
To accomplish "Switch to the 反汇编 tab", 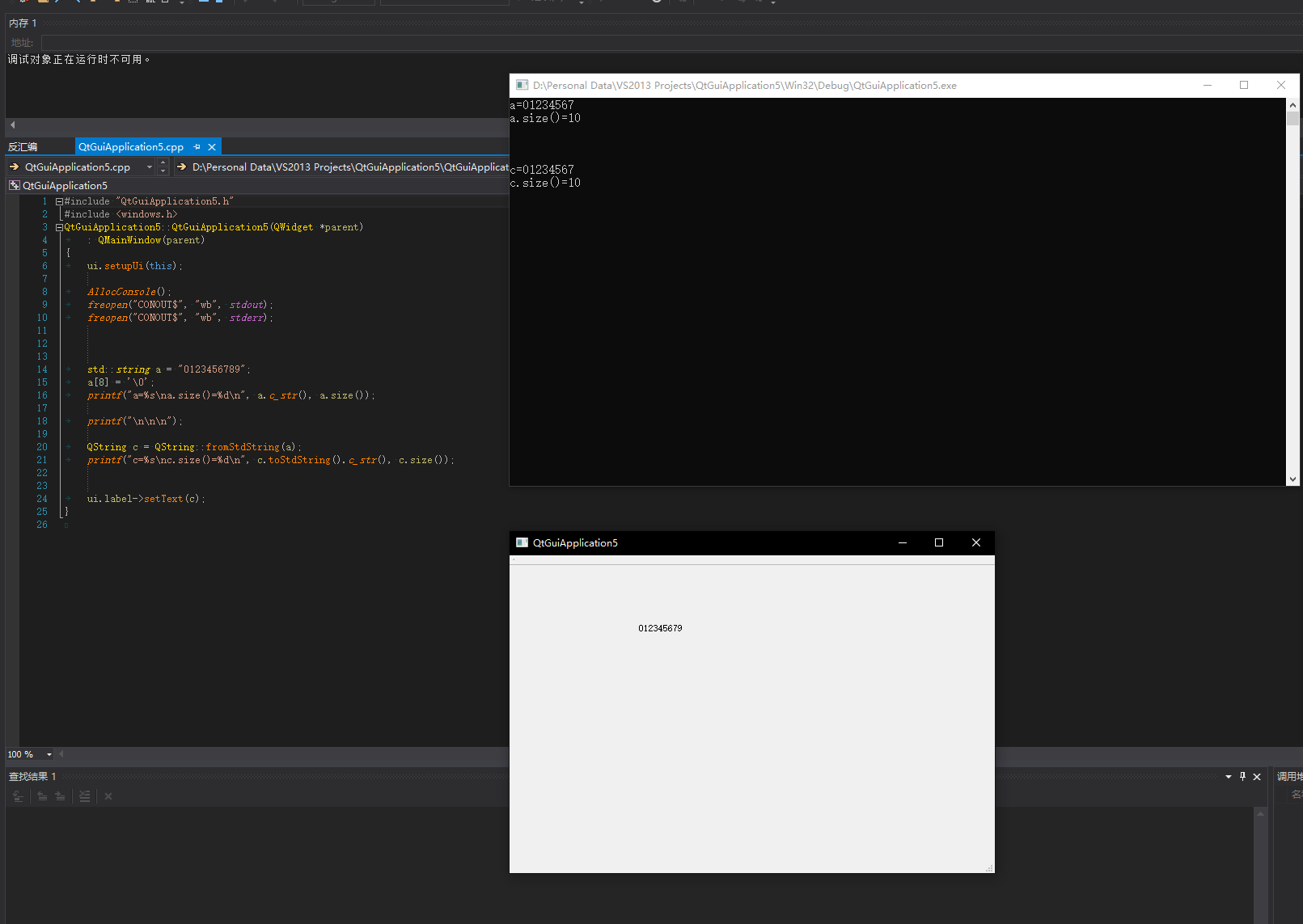I will pos(23,147).
